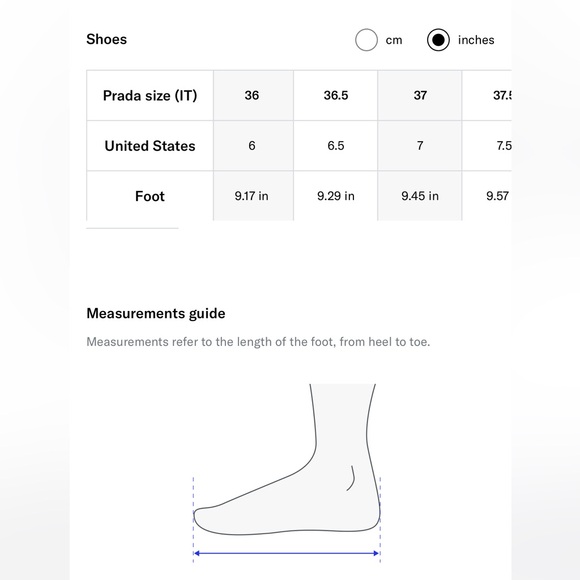
Task: Select the cm radio button
Action: click(366, 40)
